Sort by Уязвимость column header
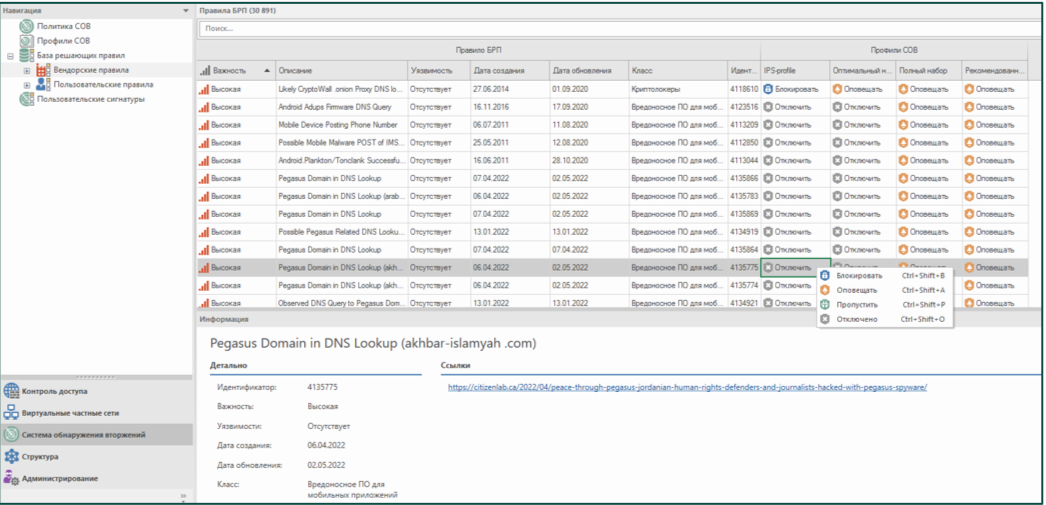Screen dimensions: 1046x505 tap(439, 70)
